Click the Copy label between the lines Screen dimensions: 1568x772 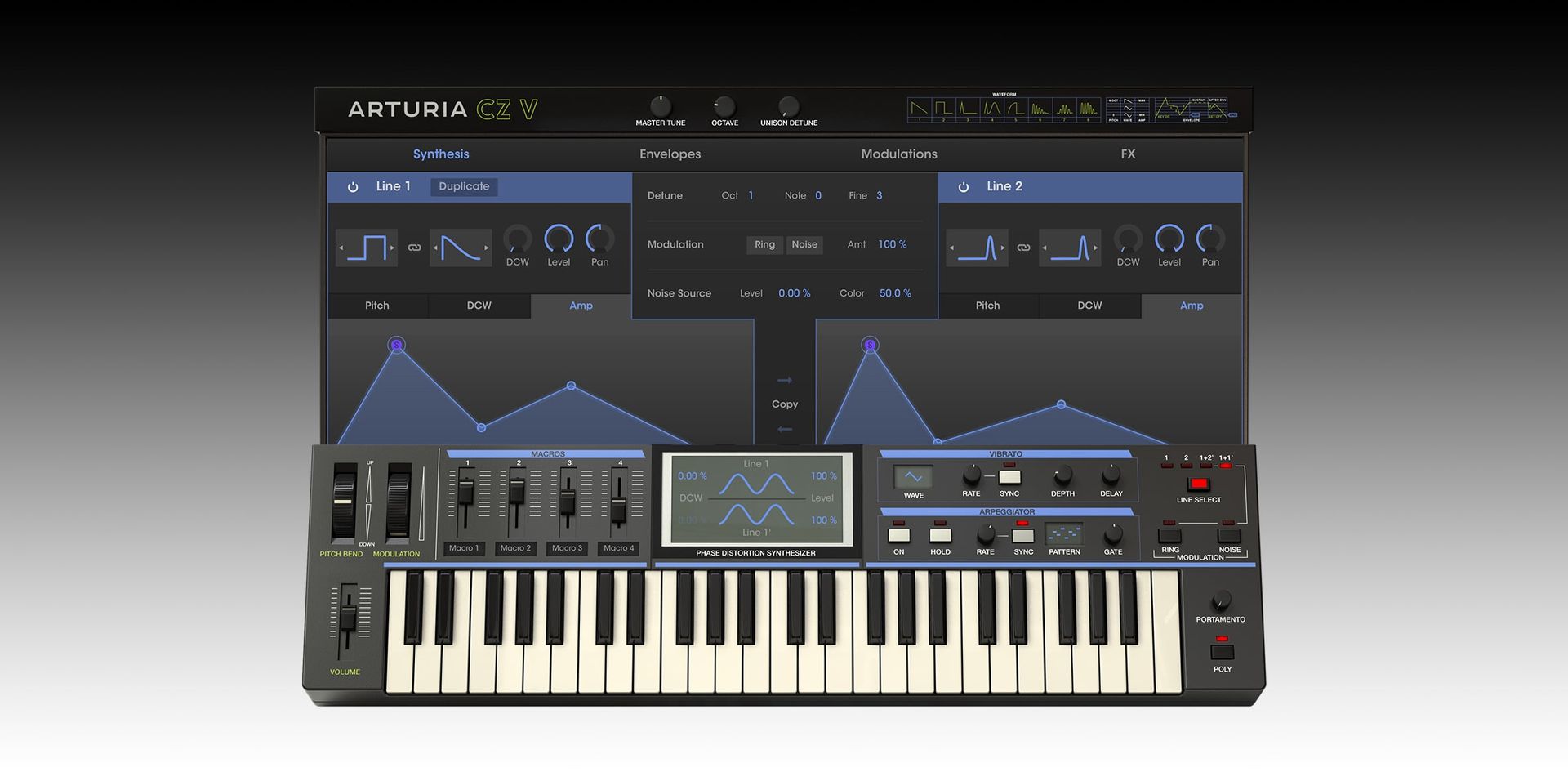click(x=785, y=404)
